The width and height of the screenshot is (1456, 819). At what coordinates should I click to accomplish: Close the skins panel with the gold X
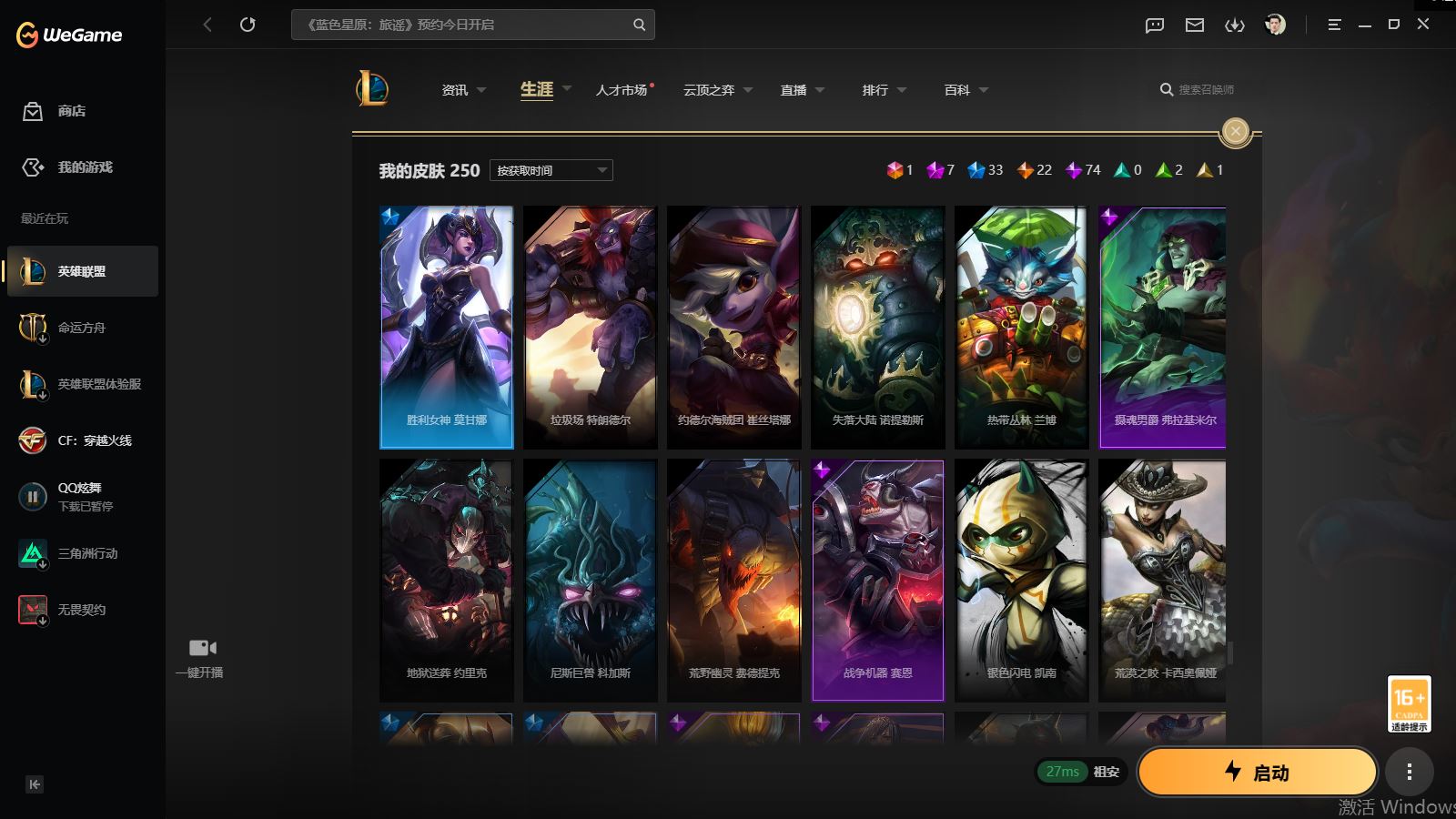1236,132
